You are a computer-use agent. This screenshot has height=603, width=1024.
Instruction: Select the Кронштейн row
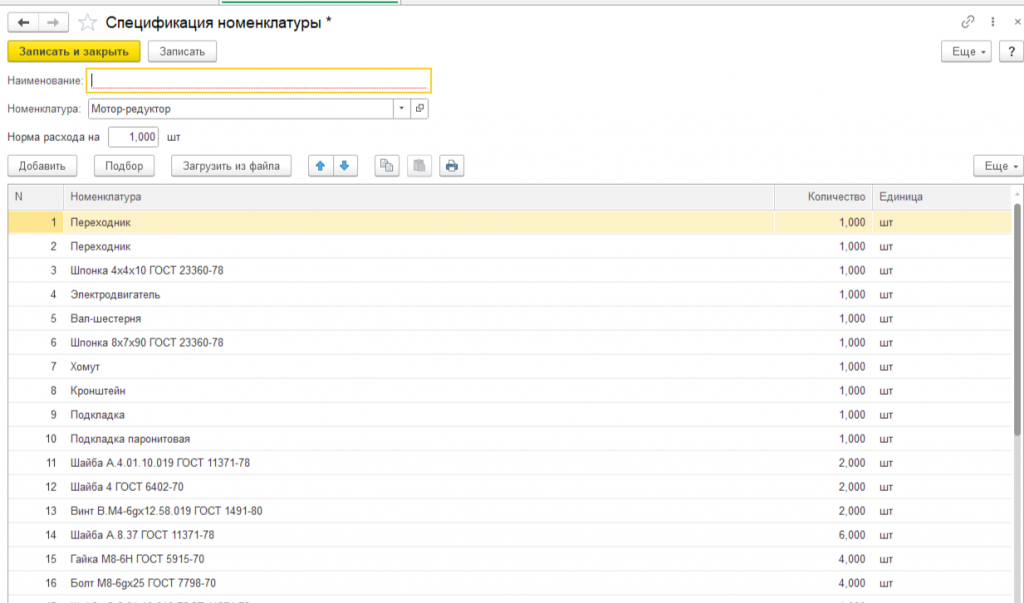point(509,391)
